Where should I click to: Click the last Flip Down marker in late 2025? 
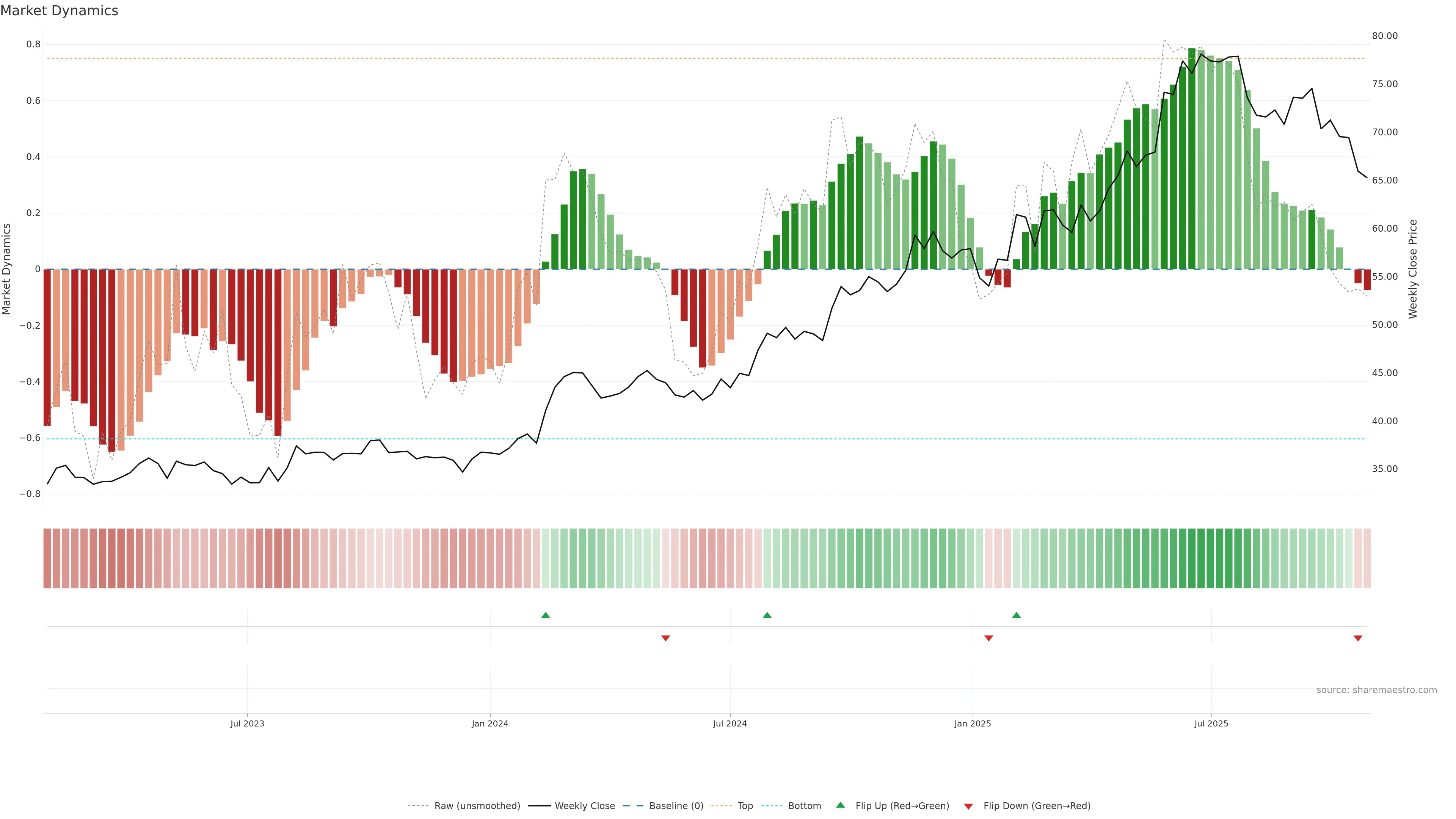1358,638
